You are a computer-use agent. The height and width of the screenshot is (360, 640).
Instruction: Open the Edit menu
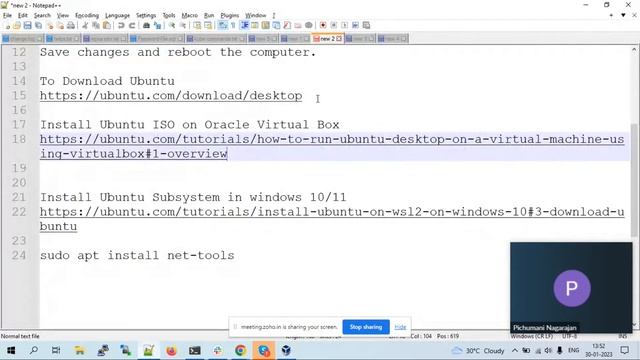(22, 15)
